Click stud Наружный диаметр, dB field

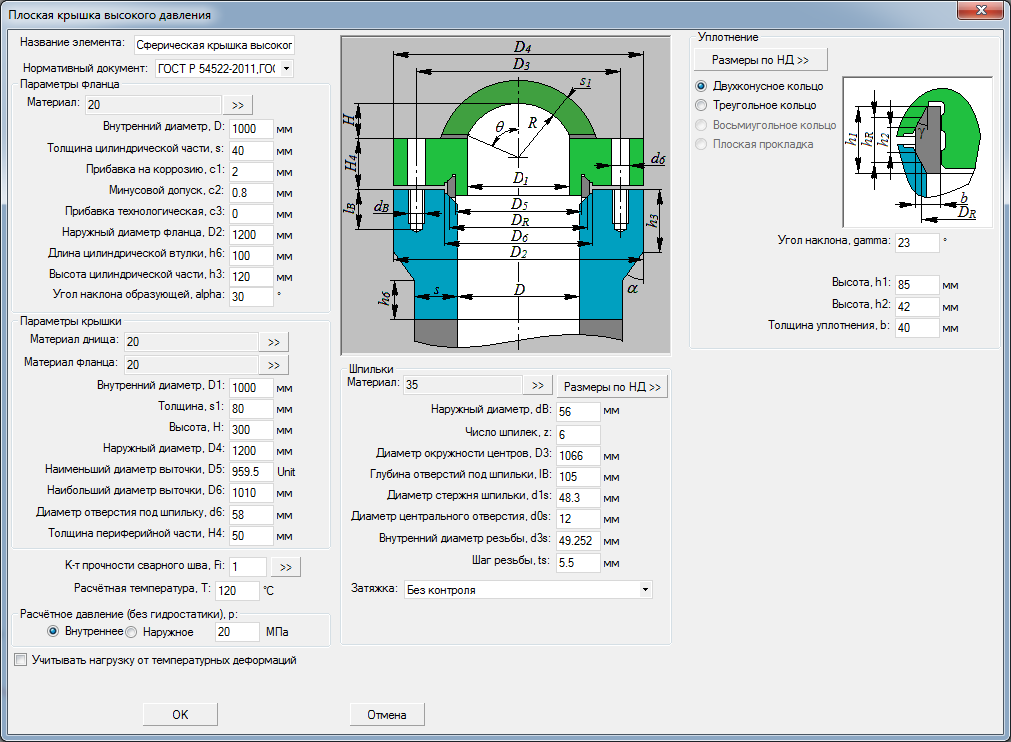578,411
